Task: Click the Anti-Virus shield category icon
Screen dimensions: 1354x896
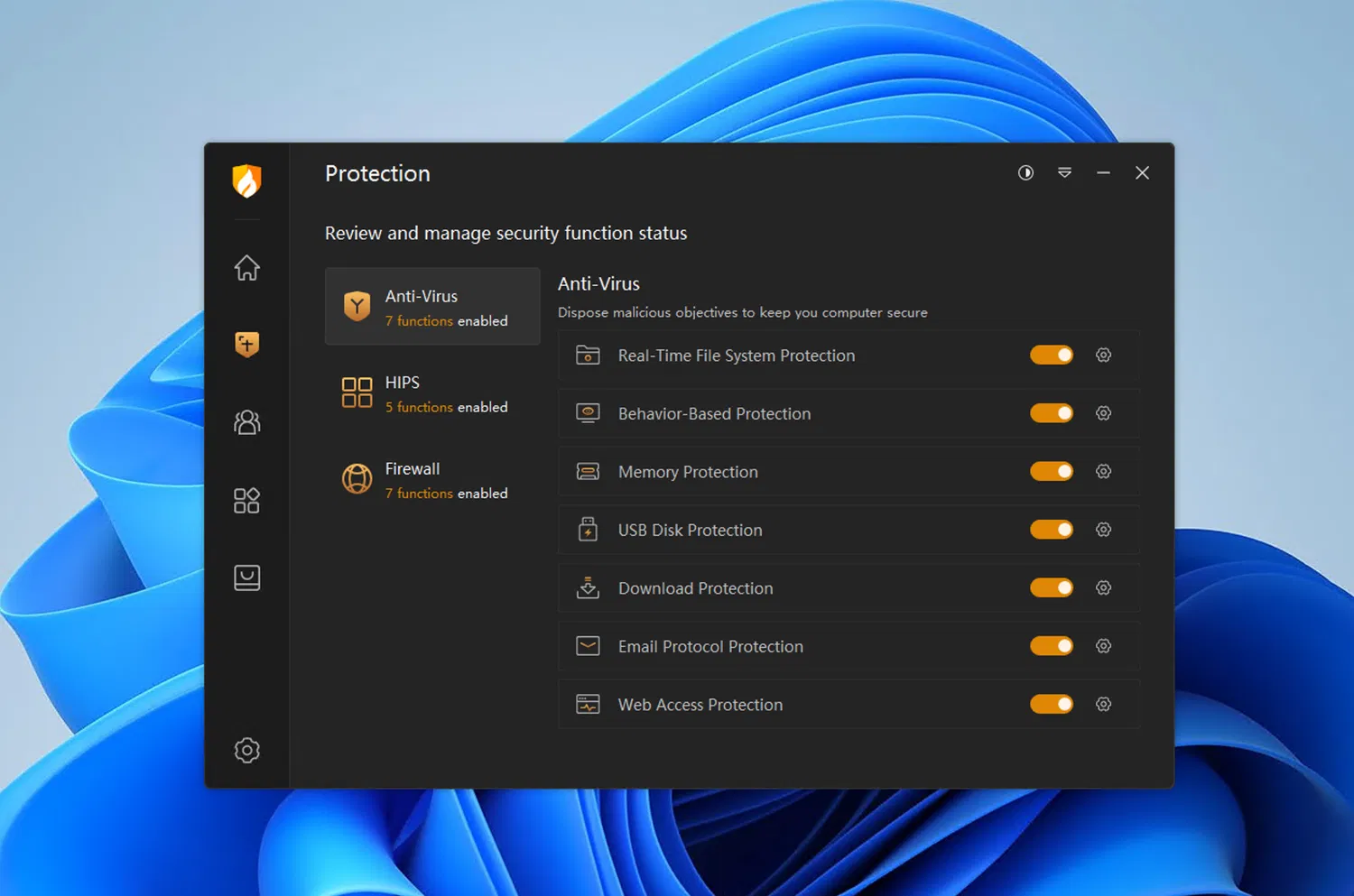Action: [357, 306]
